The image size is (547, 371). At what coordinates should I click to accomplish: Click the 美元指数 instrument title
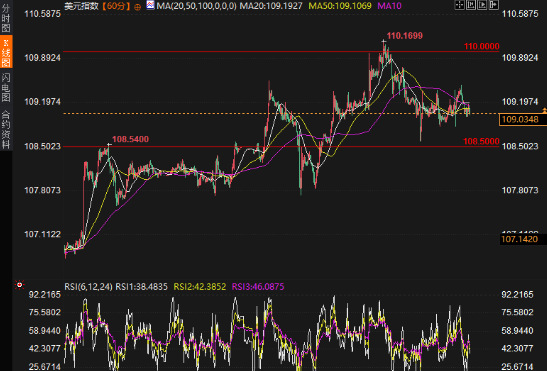[x=82, y=6]
